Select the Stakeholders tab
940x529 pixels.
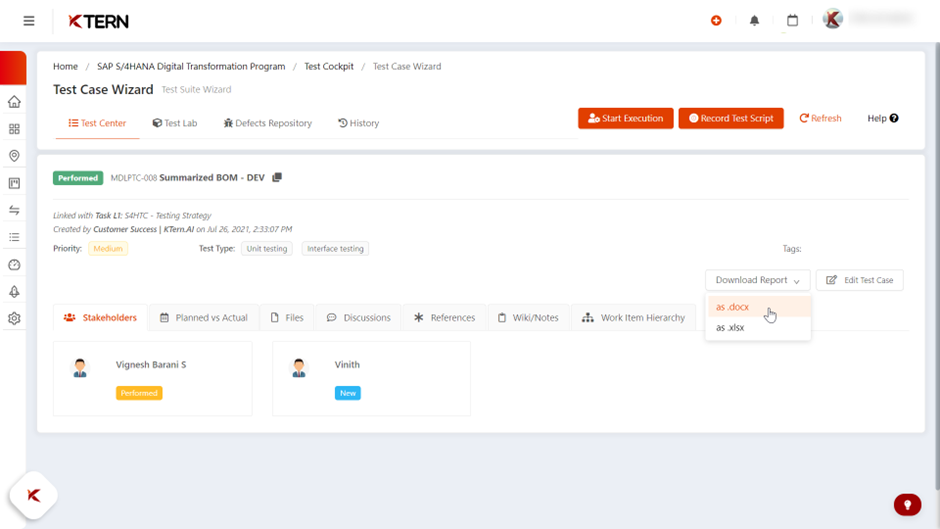(x=100, y=317)
